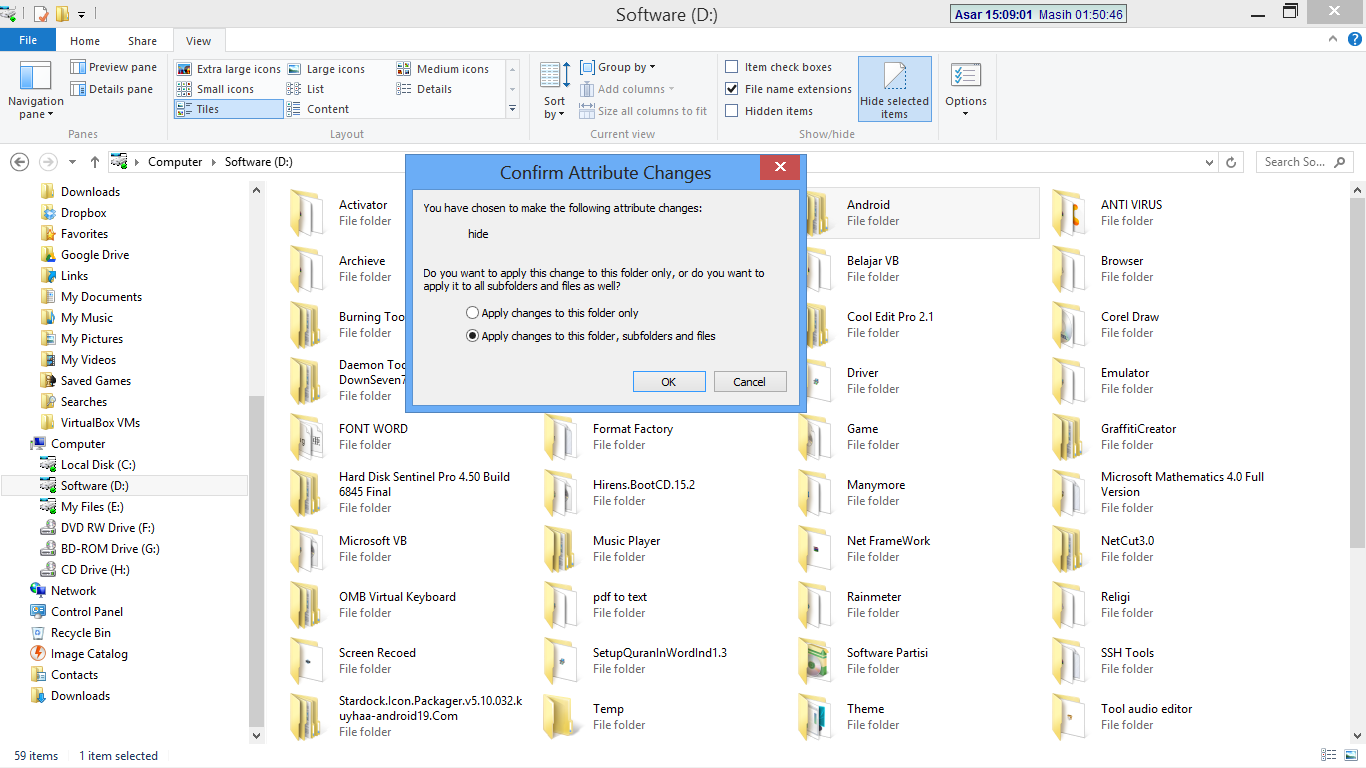Enable Item check boxes
The image size is (1366, 768).
coord(731,66)
